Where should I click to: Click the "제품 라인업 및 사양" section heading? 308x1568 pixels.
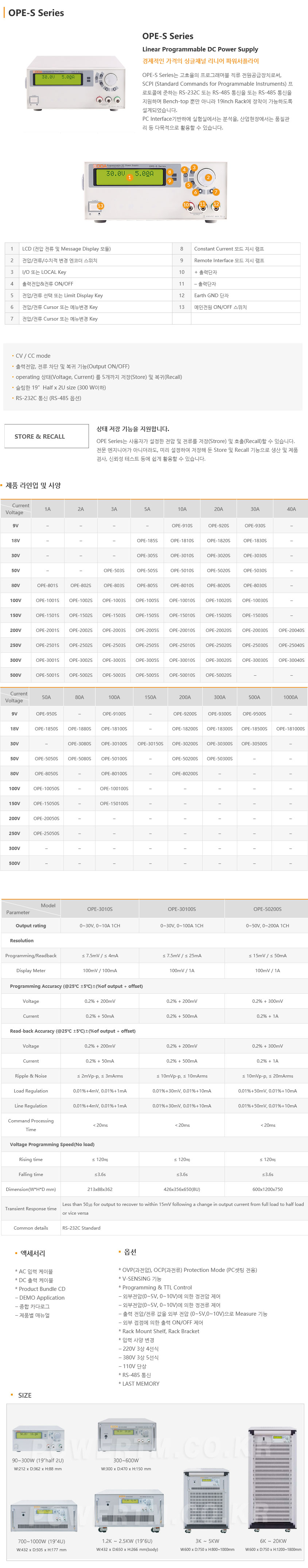(33, 485)
